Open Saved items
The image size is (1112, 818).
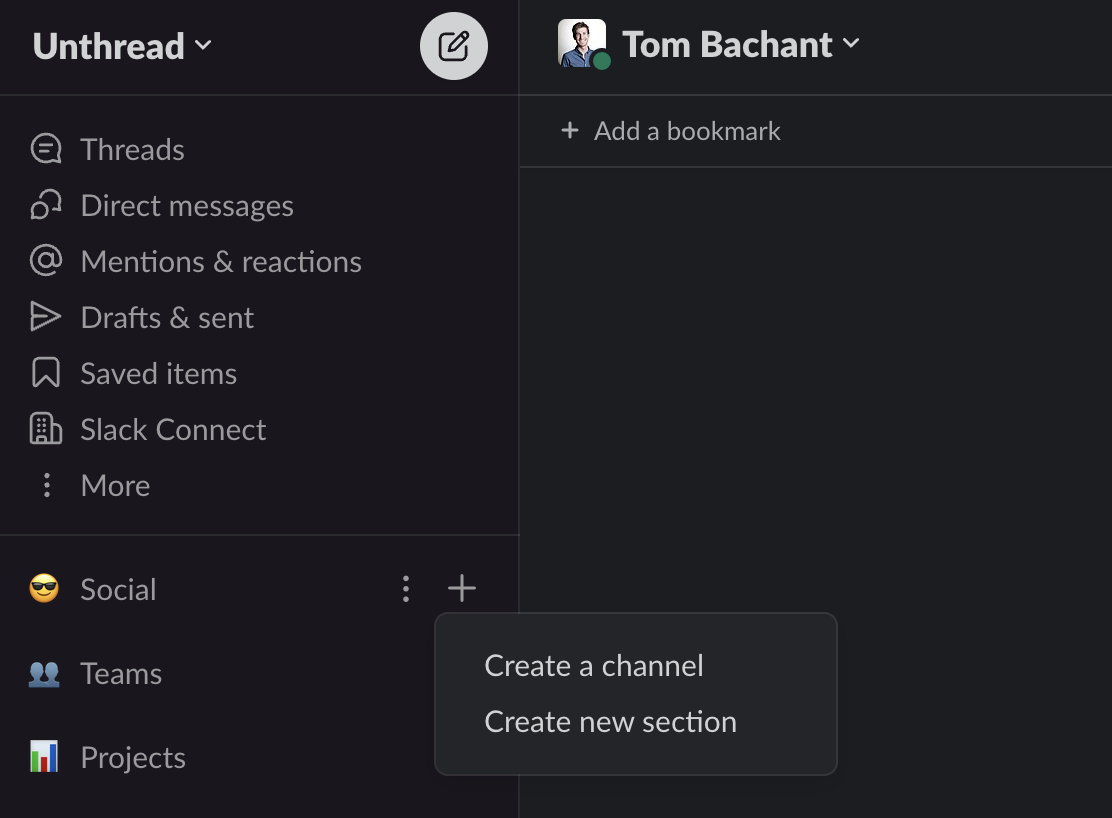pos(158,373)
